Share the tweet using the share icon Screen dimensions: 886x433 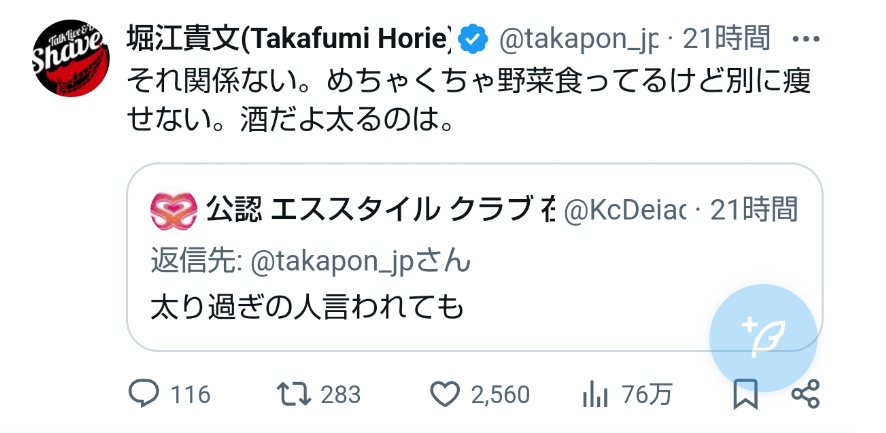(805, 394)
